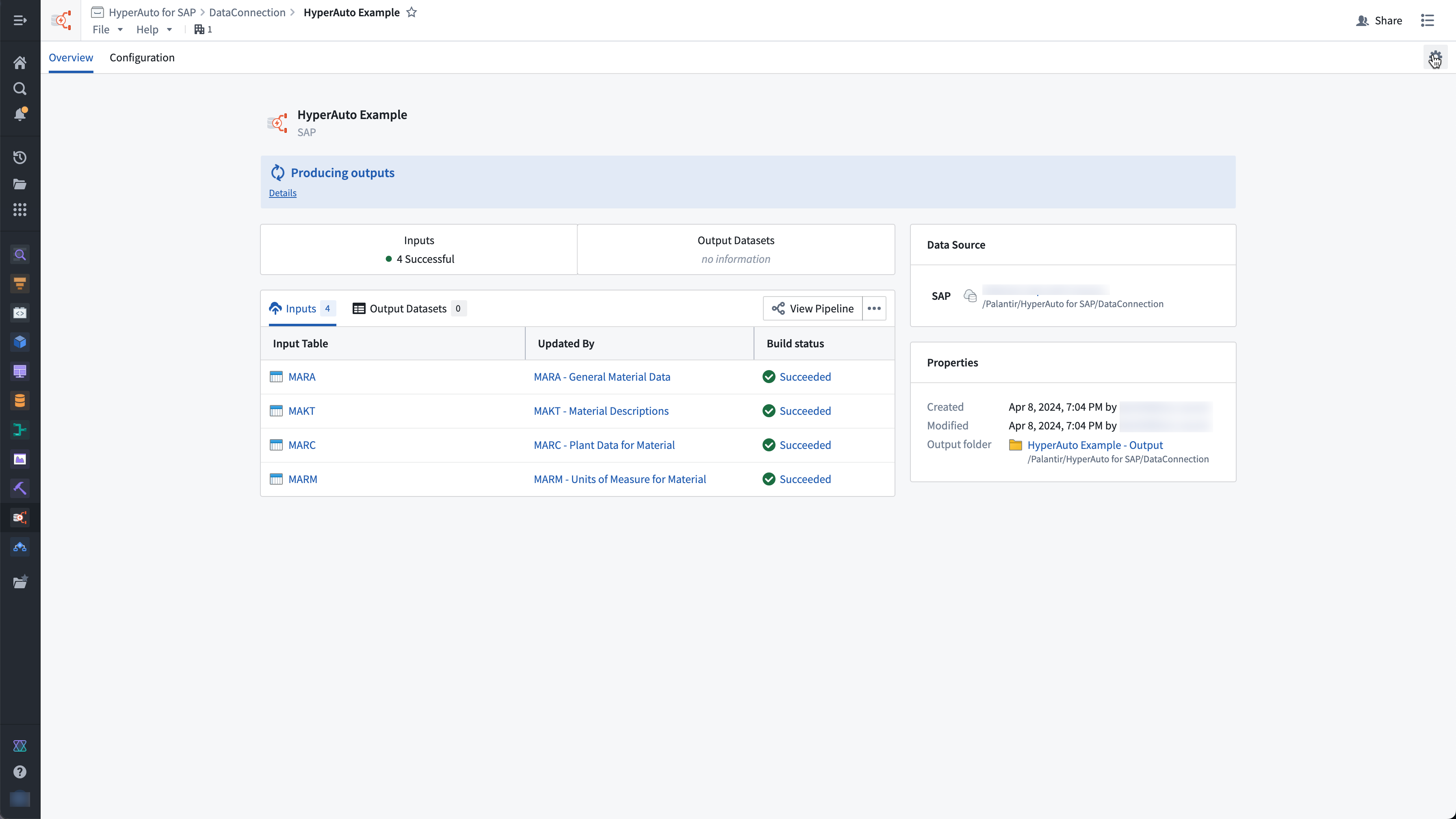Open the green pipeline branch app icon
The height and width of the screenshot is (819, 1456).
pyautogui.click(x=20, y=430)
